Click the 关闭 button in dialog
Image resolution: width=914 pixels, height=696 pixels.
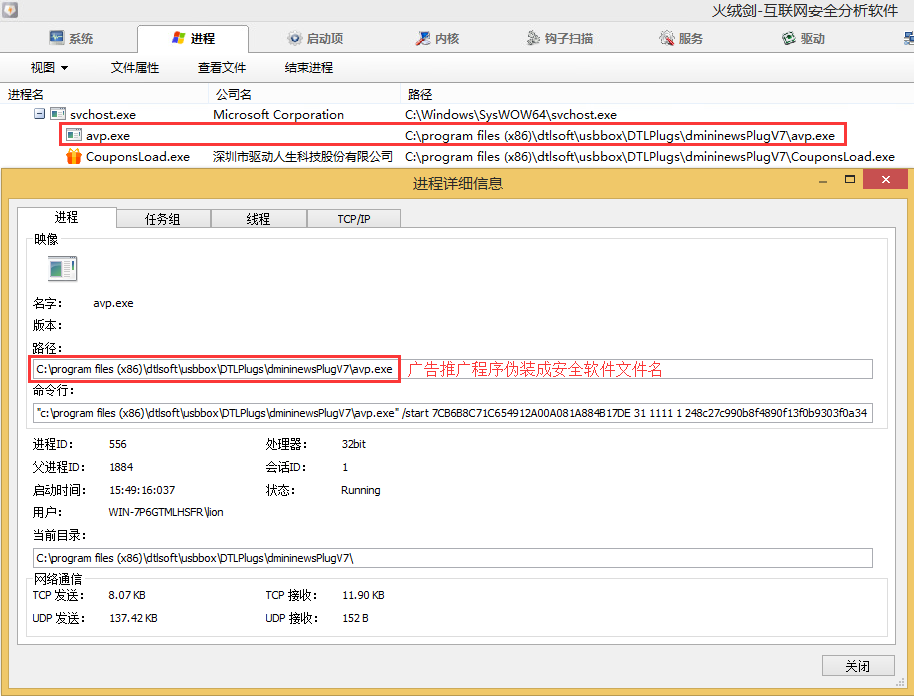click(857, 666)
